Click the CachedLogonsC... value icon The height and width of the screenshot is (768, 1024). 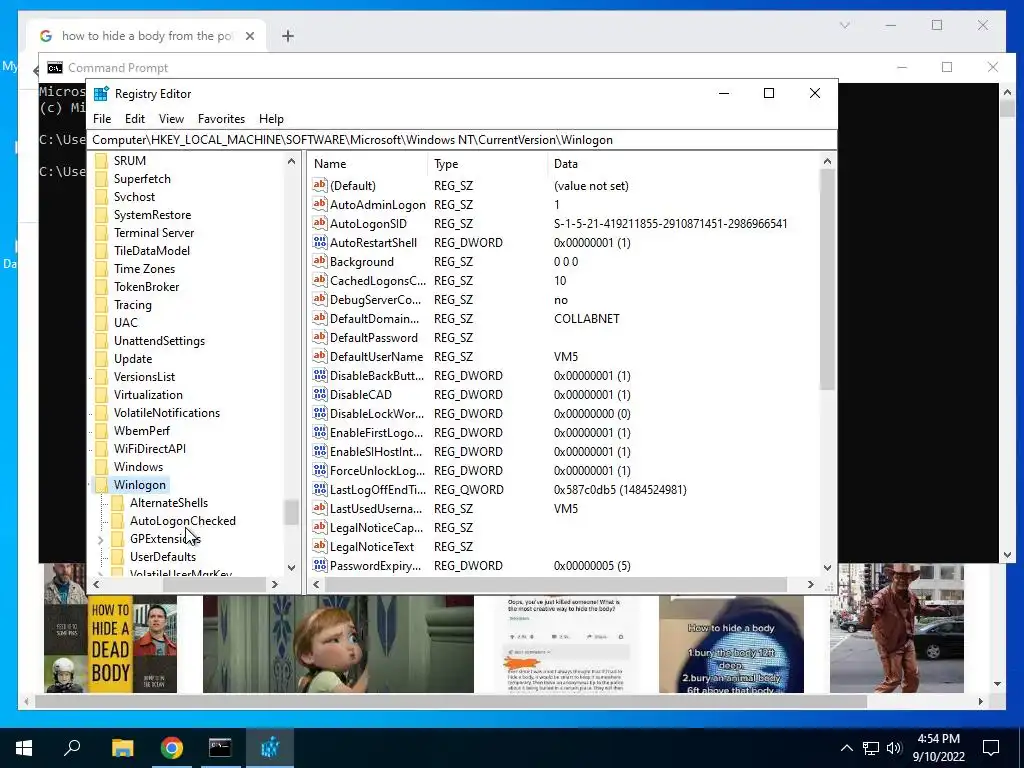319,280
